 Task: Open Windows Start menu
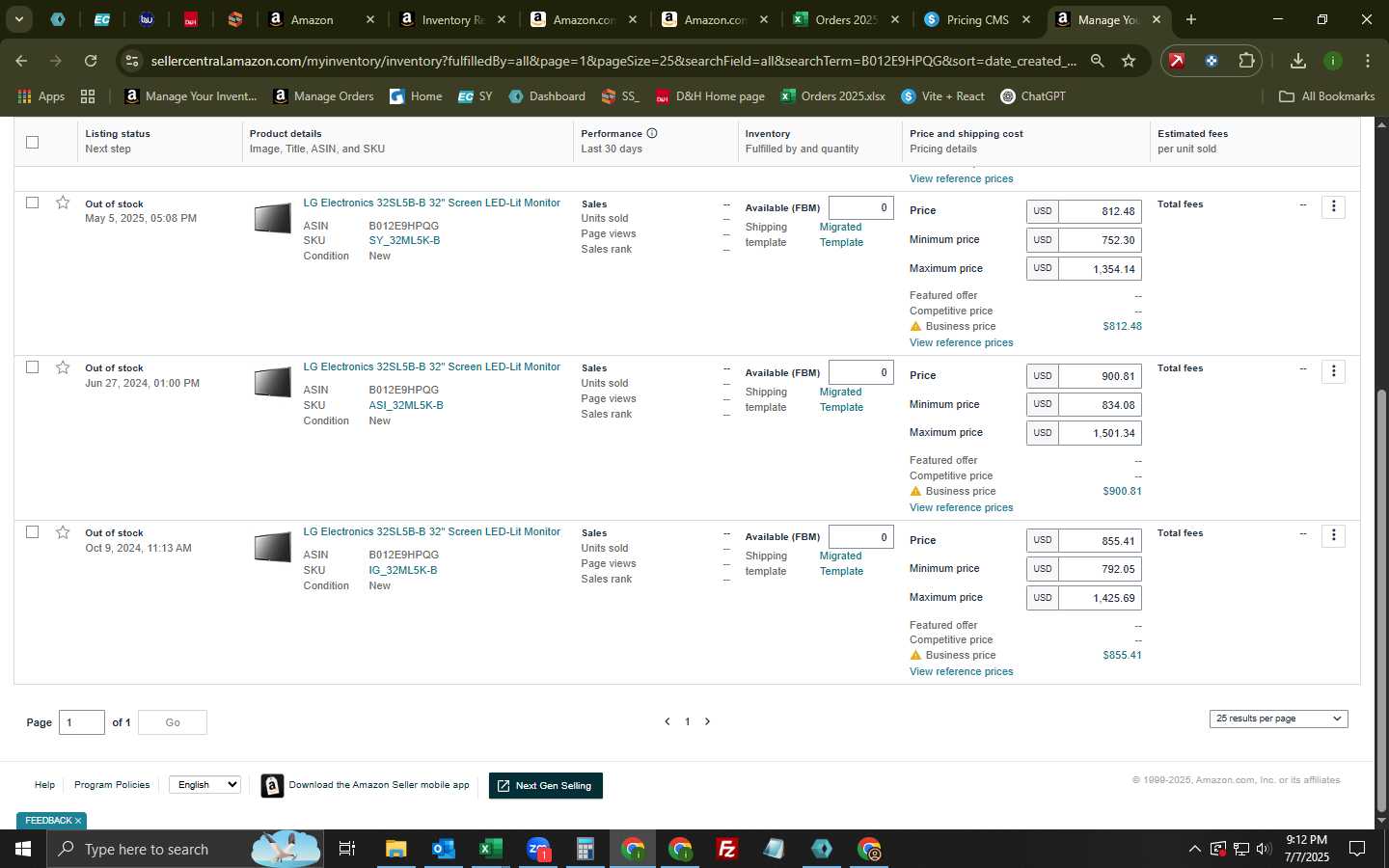(23, 849)
